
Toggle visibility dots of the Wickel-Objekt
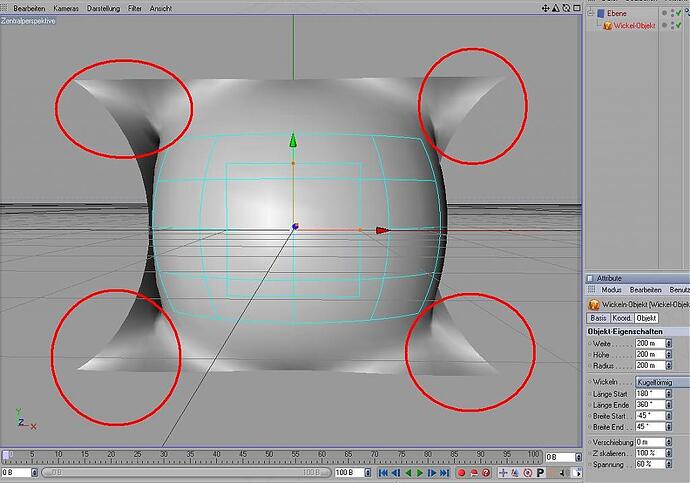click(x=672, y=26)
